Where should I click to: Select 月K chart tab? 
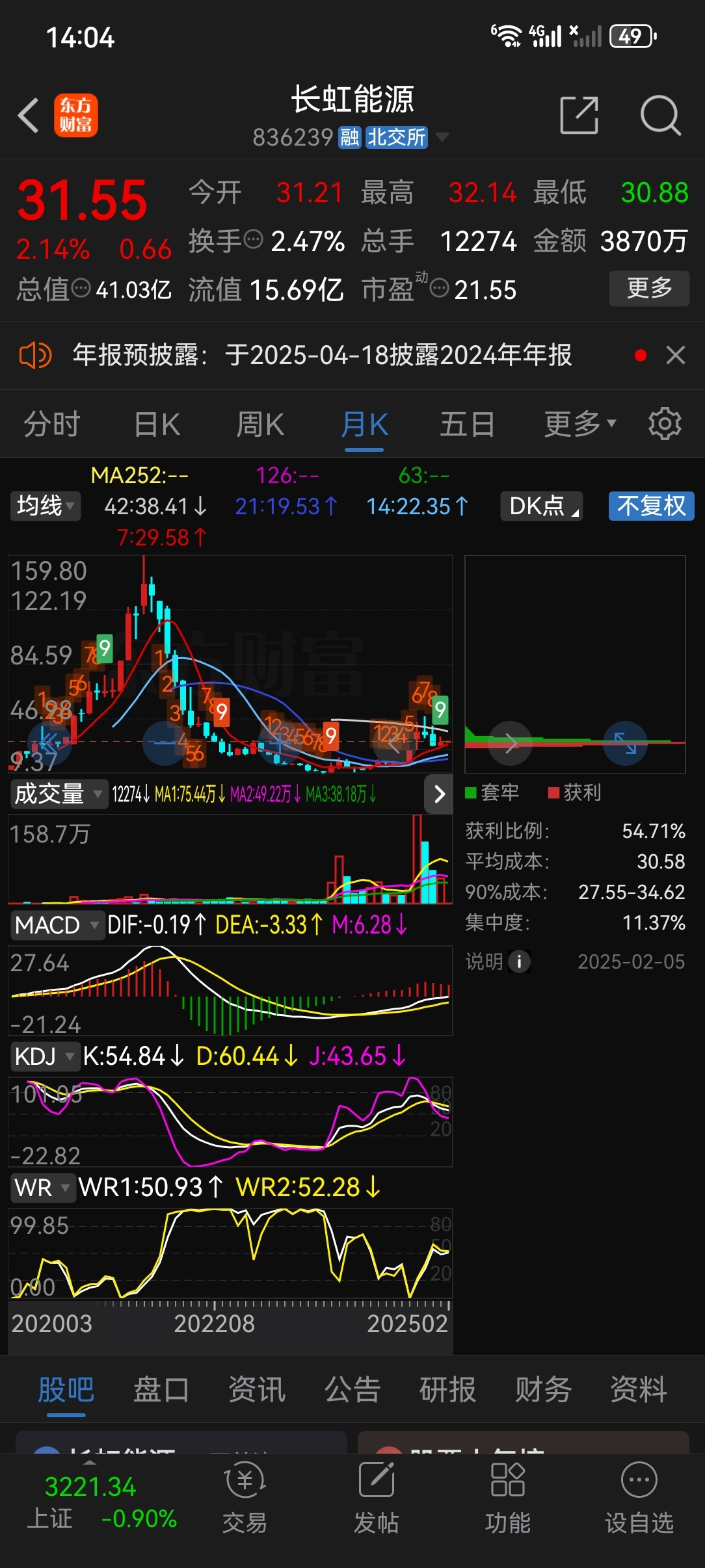click(x=364, y=424)
